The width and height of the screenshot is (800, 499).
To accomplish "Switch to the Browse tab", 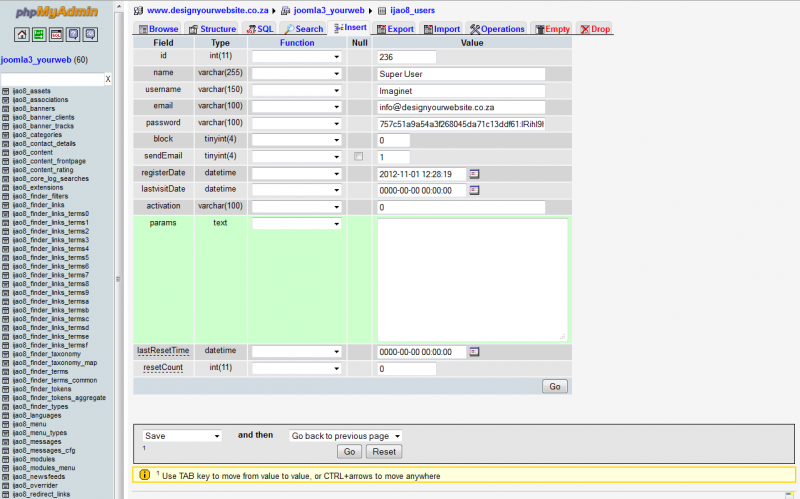I will pyautogui.click(x=158, y=29).
